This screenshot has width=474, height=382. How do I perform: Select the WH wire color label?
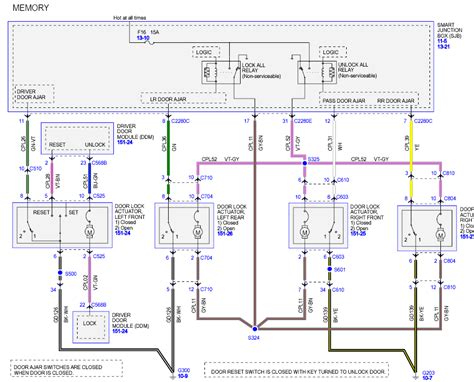[x=340, y=146]
